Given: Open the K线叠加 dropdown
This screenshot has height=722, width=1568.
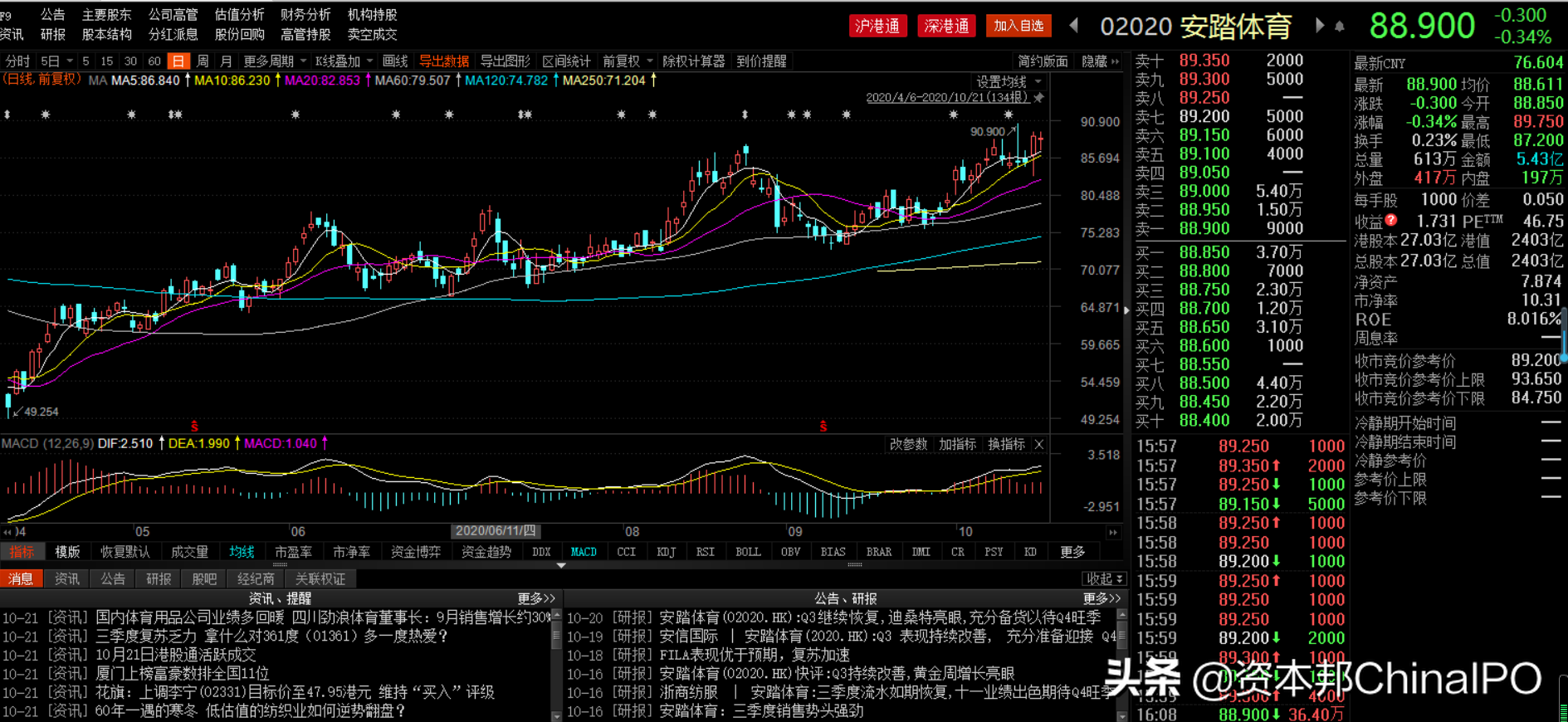Looking at the screenshot, I should tap(344, 61).
